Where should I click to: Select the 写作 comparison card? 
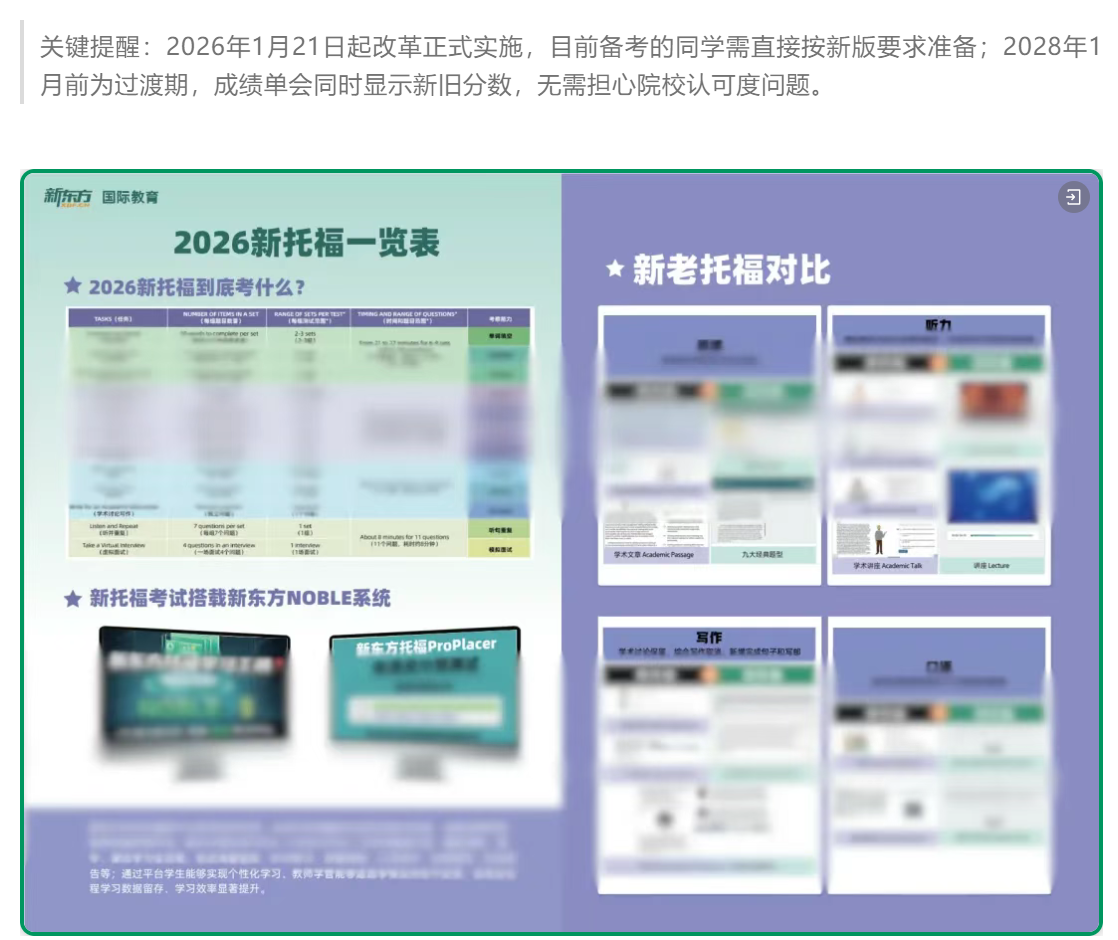709,754
